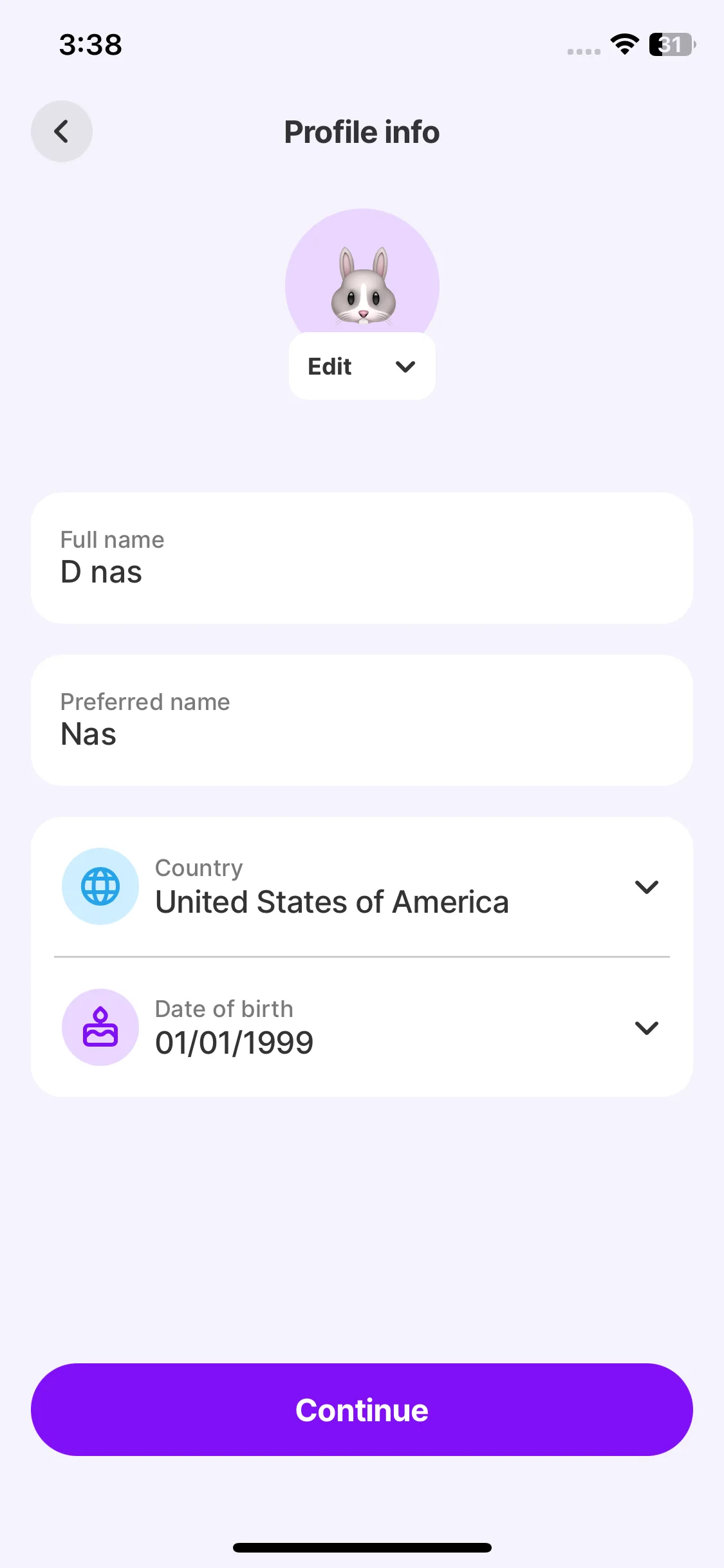
Task: Tap the cellular signal dots
Action: click(584, 51)
